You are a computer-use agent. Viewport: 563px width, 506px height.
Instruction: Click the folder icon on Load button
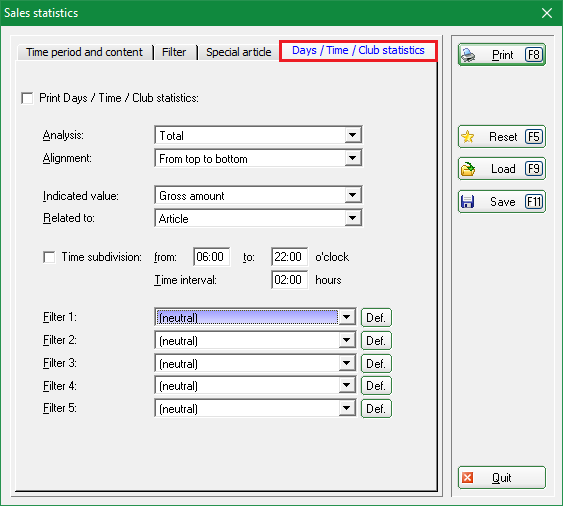(468, 169)
